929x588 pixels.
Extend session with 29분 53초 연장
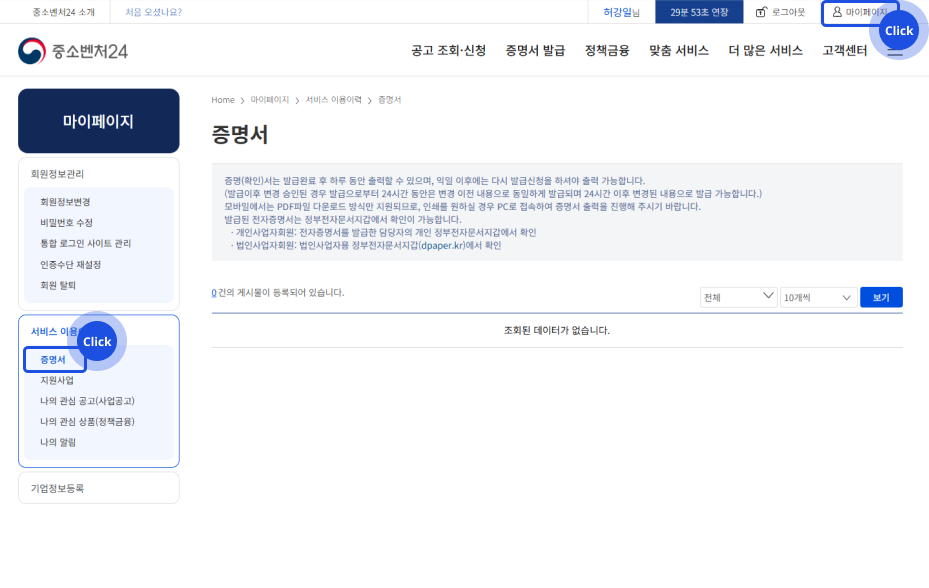(699, 12)
